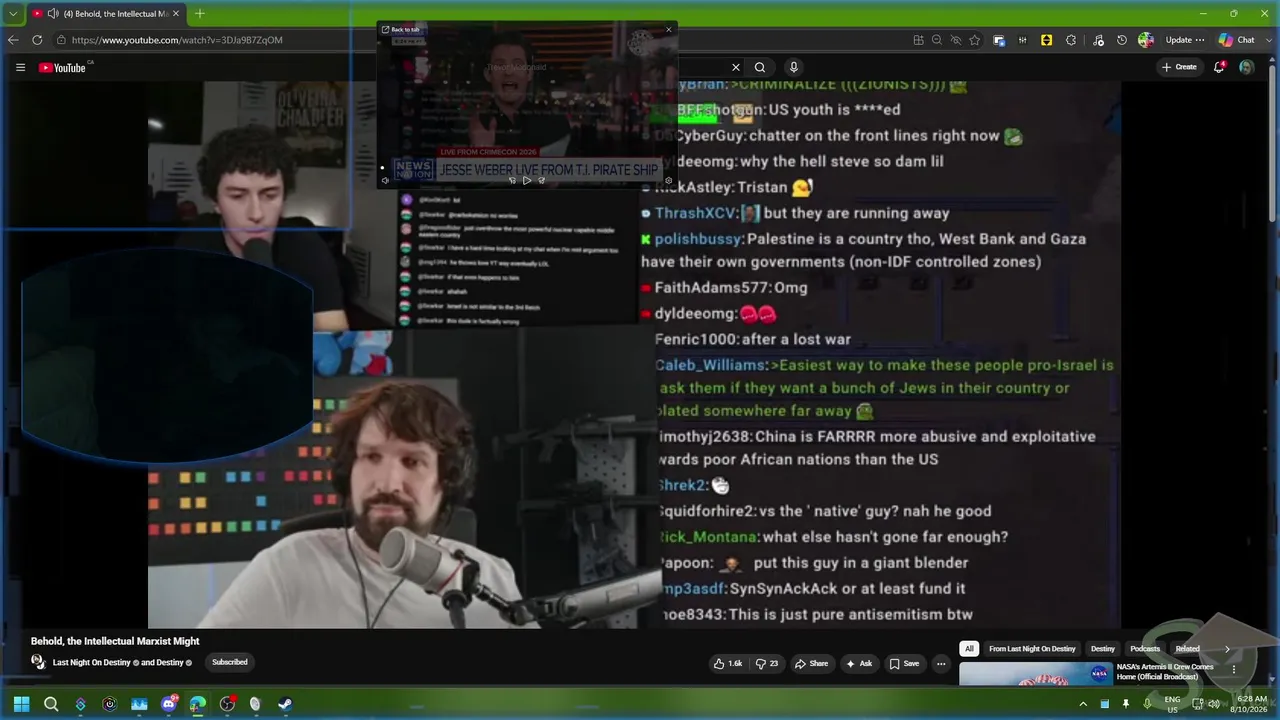This screenshot has height=720, width=1280.
Task: Open the browser extensions puzzle icon
Action: coord(1071,40)
